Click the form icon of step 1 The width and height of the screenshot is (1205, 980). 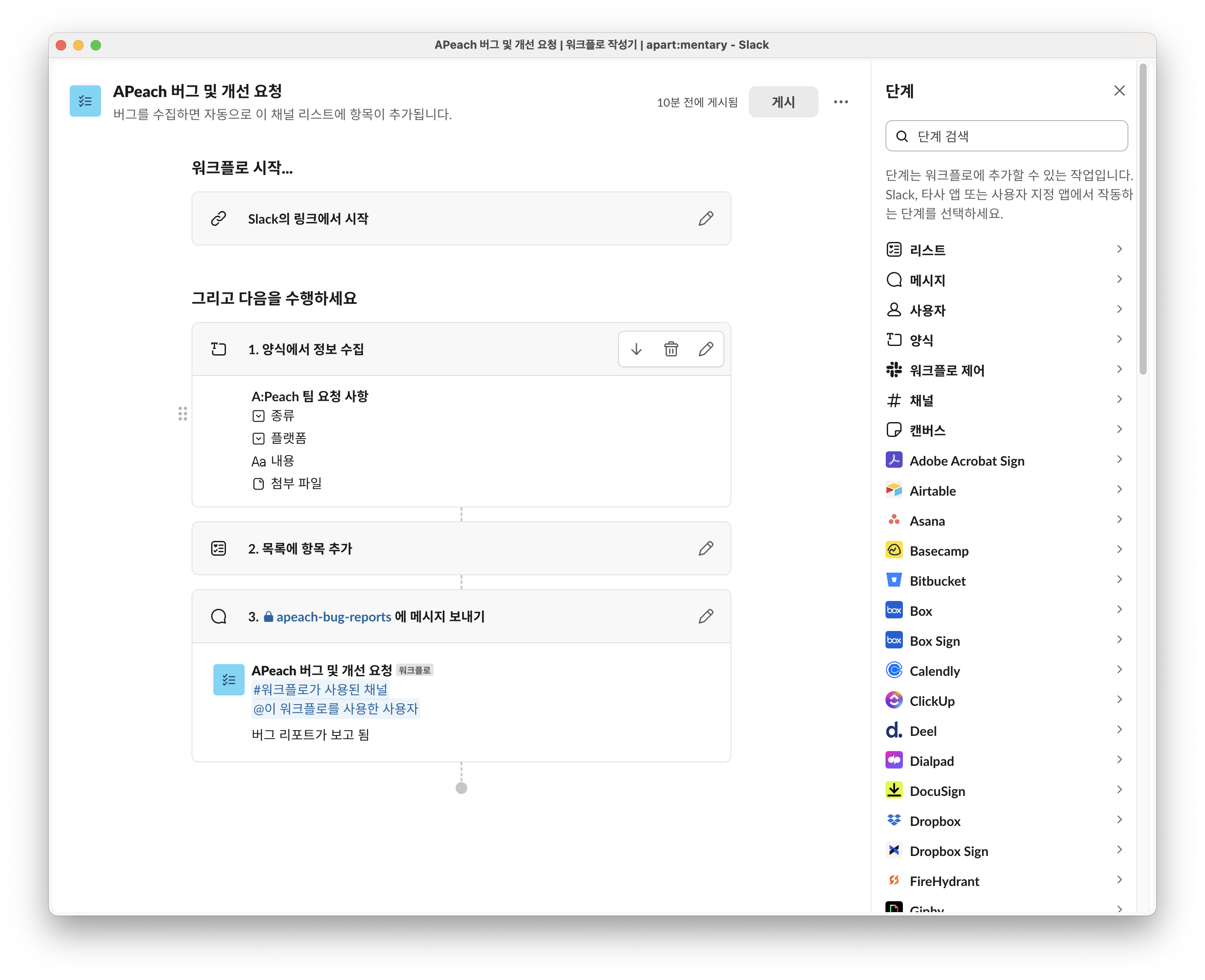(219, 349)
